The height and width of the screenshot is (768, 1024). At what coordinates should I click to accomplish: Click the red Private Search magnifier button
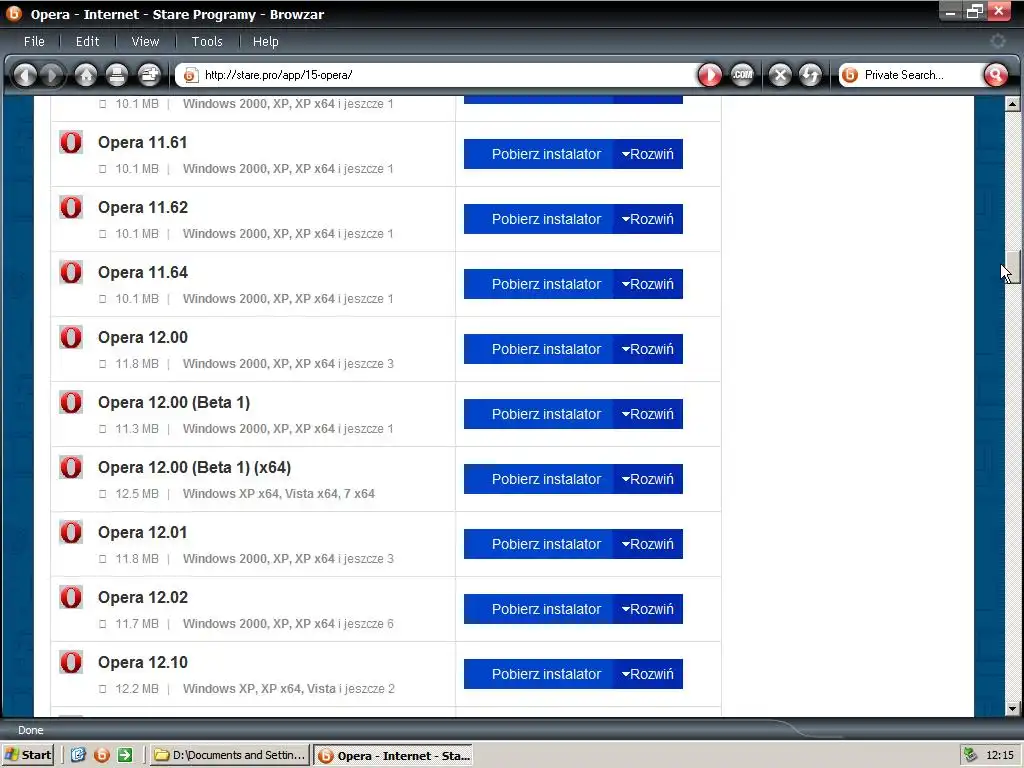click(x=995, y=75)
